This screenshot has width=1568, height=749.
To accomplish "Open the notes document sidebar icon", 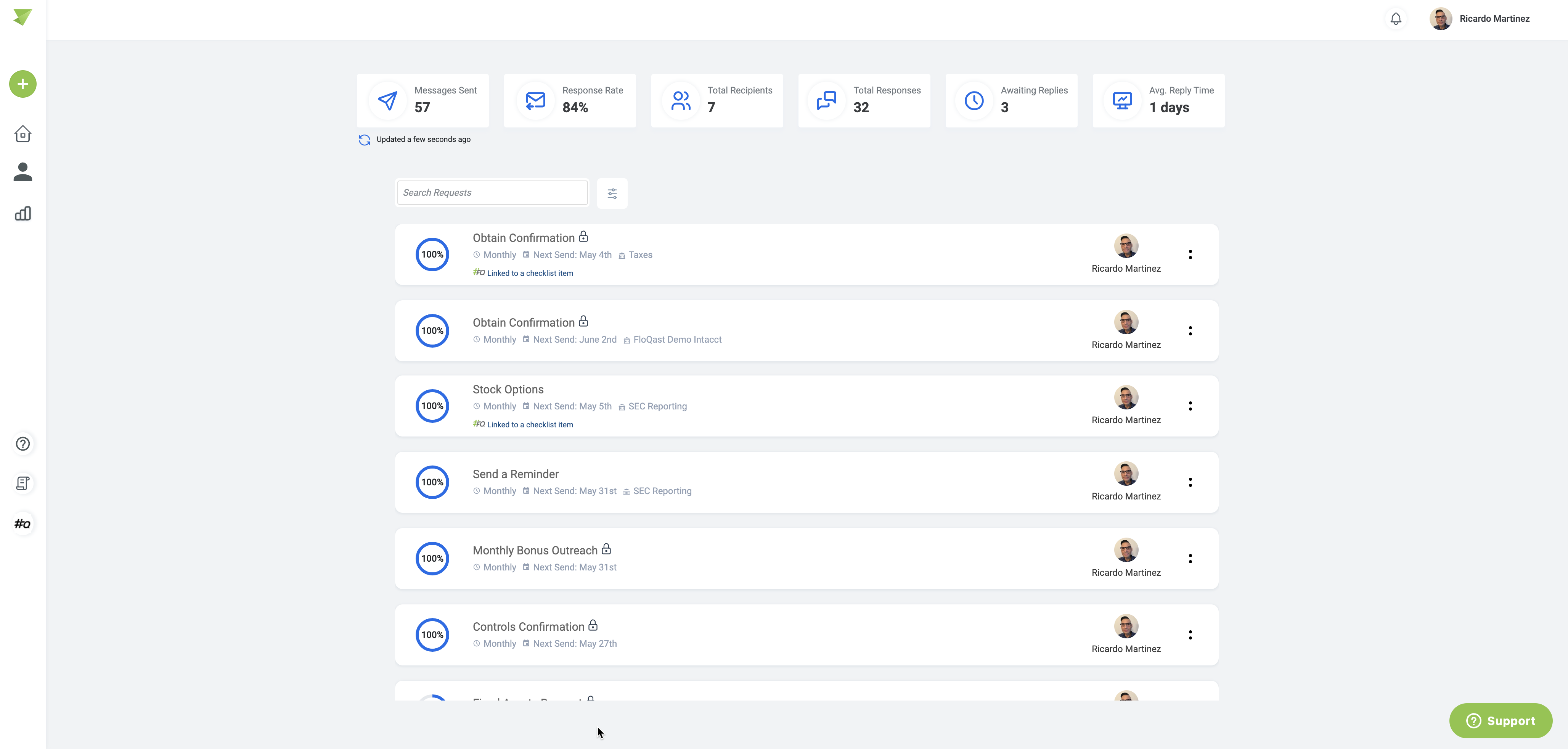I will tap(22, 483).
